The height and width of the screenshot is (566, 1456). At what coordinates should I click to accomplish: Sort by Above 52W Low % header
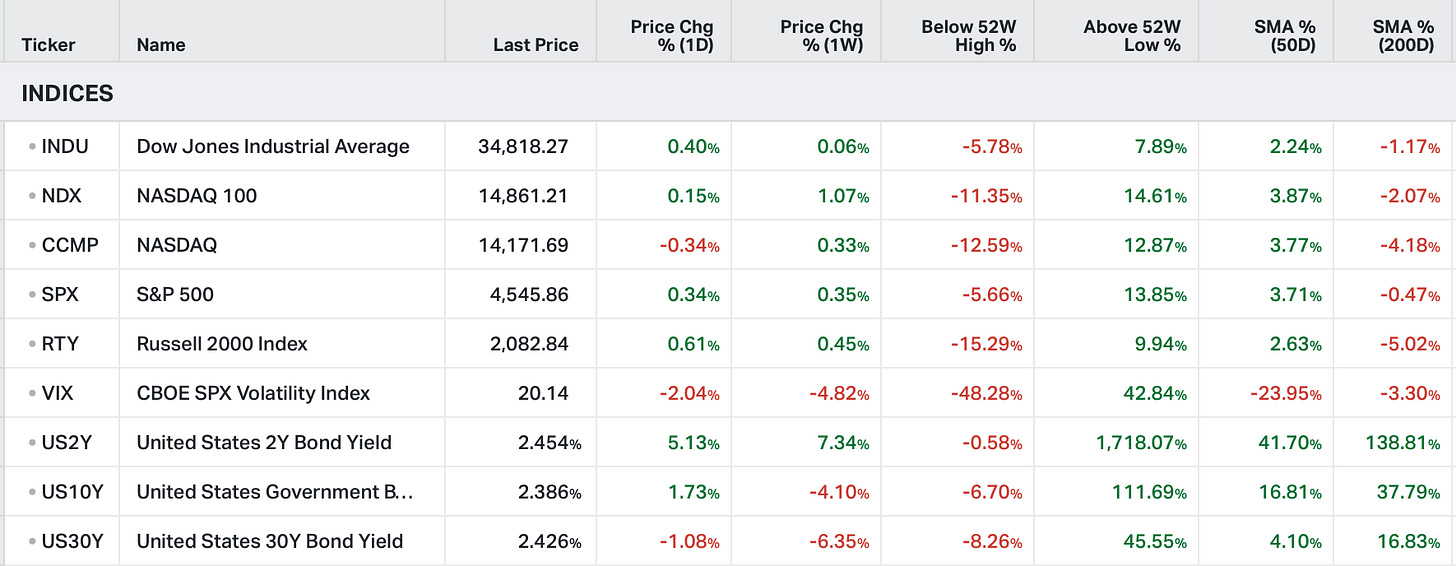(x=1132, y=36)
